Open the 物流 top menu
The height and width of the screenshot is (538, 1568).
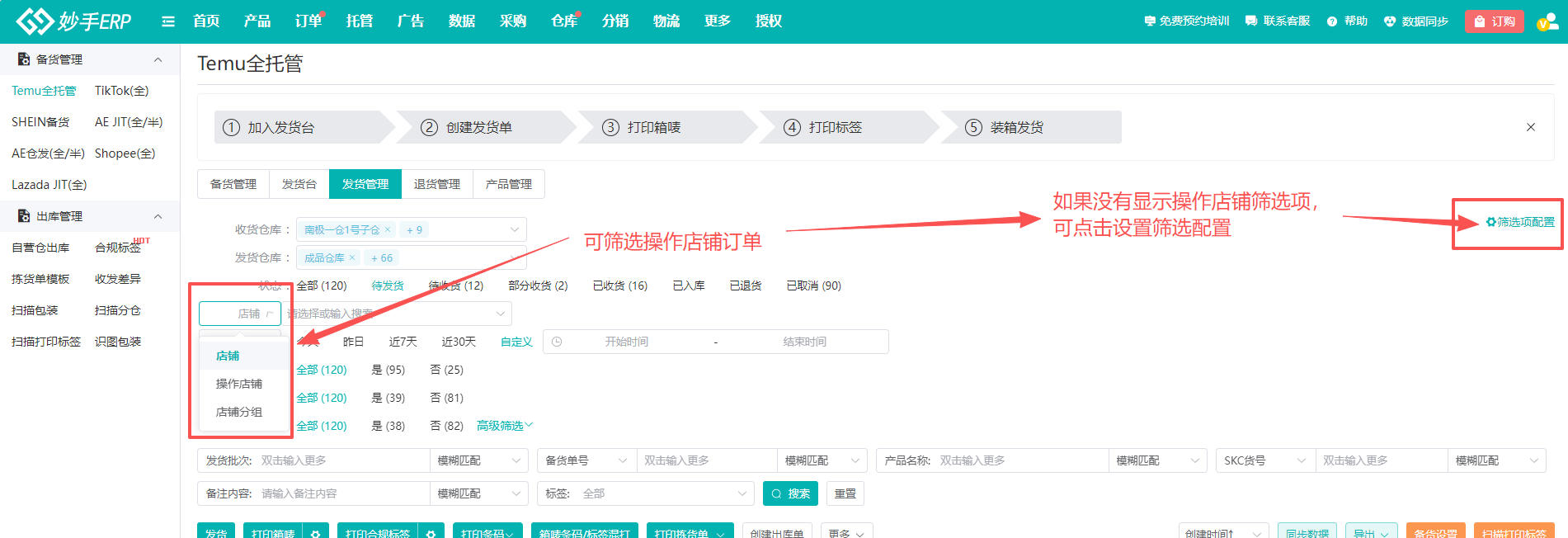coord(666,21)
